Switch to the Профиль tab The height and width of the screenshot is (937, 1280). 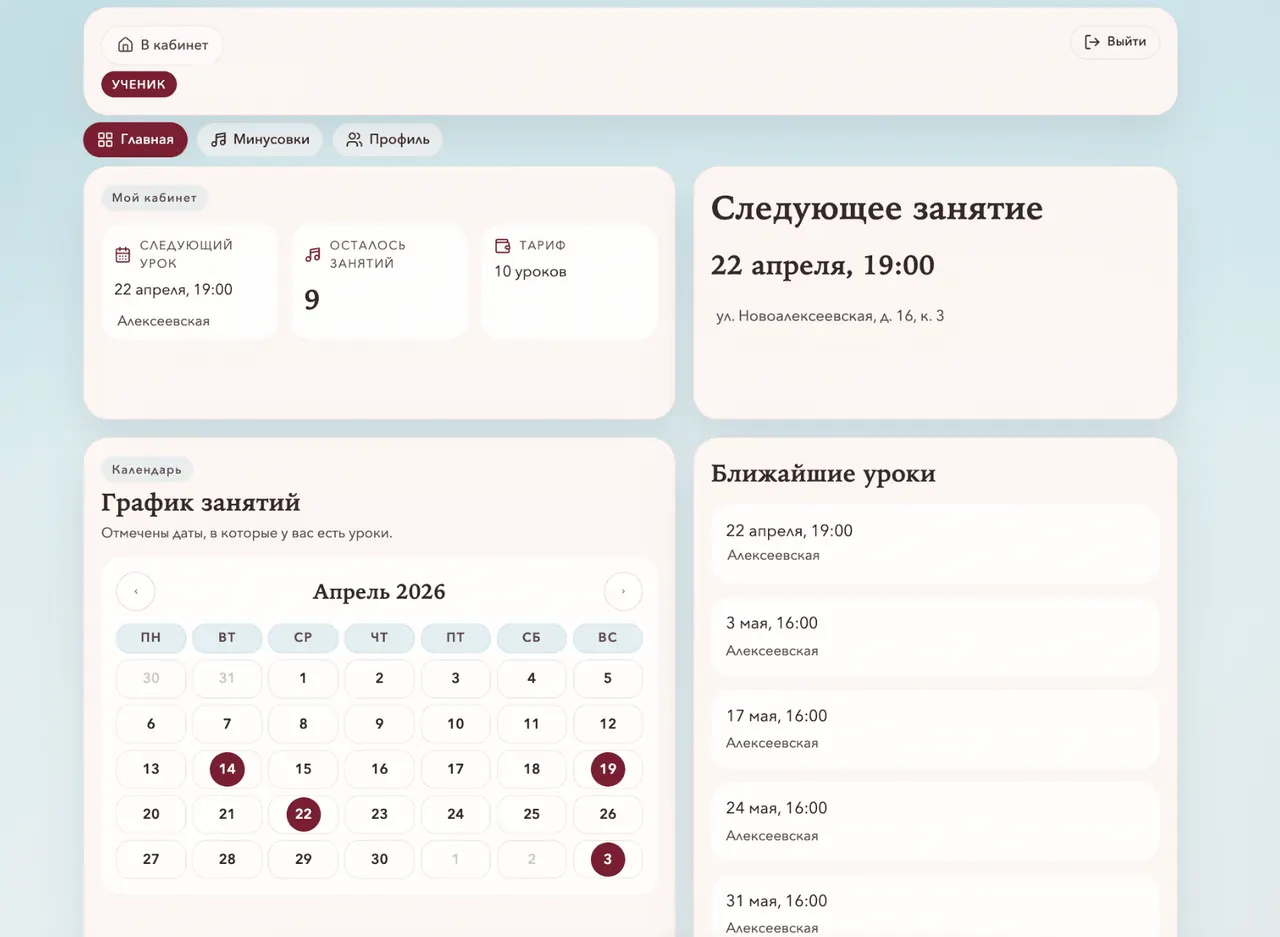[388, 140]
